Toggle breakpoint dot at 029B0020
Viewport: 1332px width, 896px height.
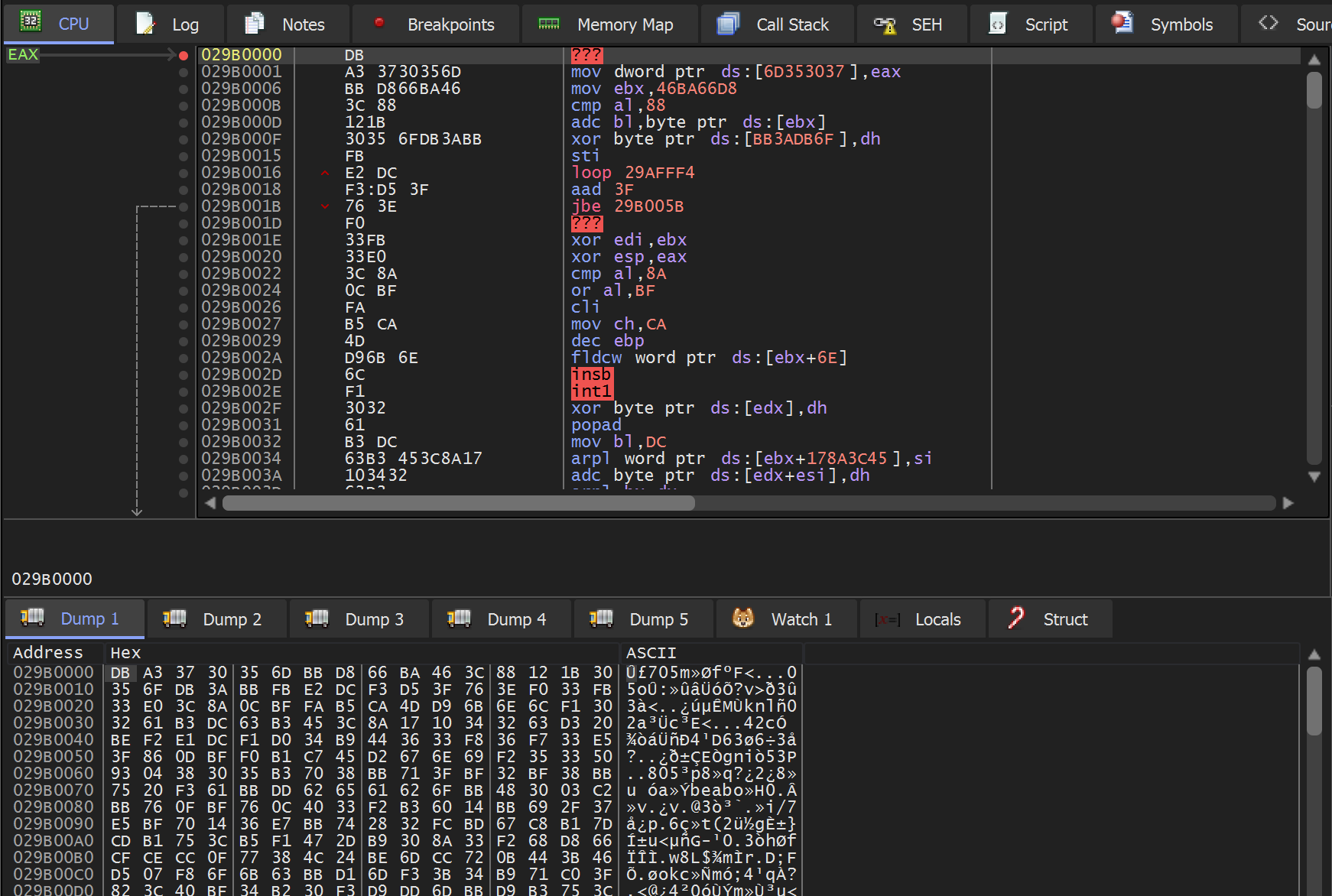184,257
